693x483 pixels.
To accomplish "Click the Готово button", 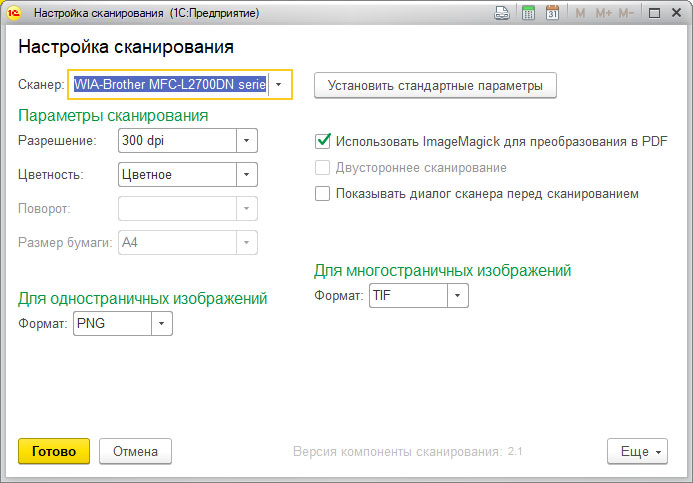I will (x=54, y=452).
